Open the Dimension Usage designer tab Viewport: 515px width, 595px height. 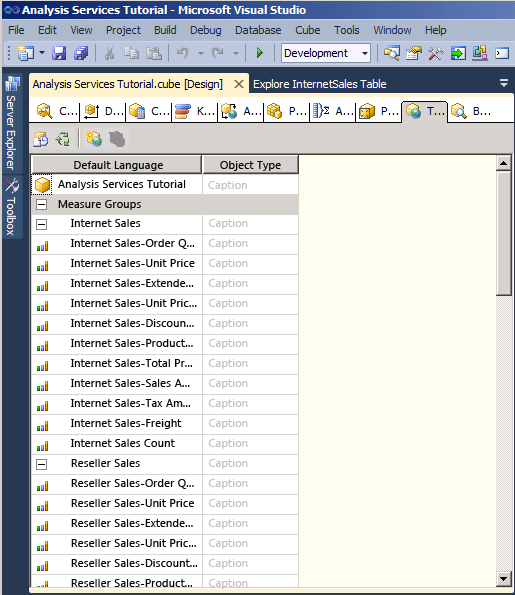[103, 111]
